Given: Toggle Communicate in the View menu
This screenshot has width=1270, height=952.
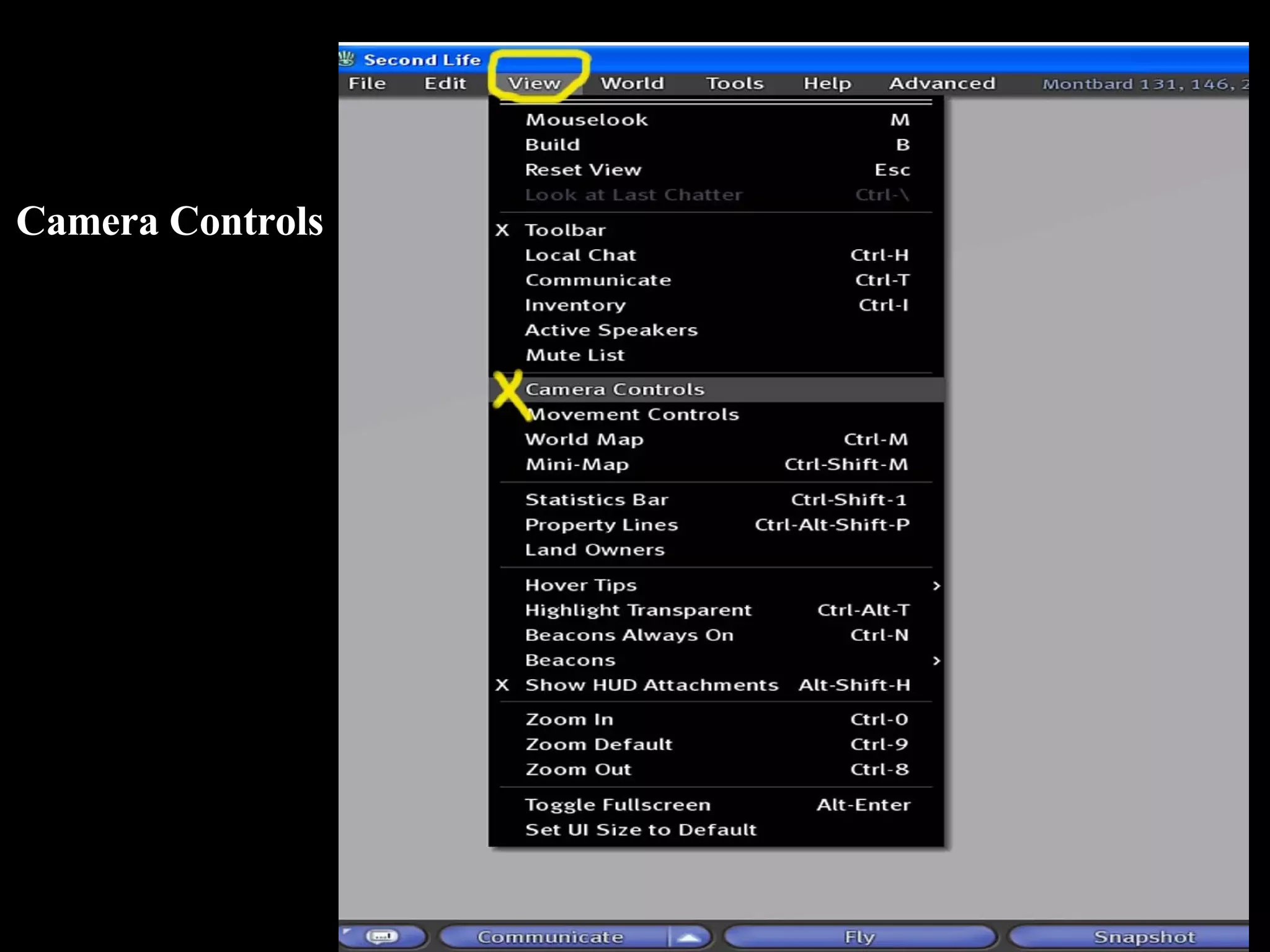Looking at the screenshot, I should 716,280.
